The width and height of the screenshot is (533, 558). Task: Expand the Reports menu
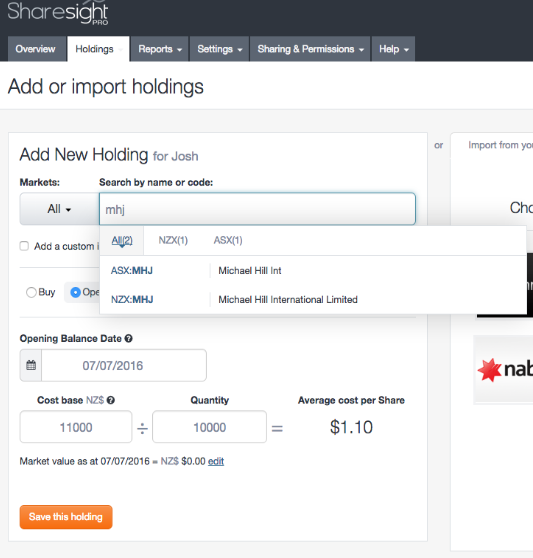point(159,49)
